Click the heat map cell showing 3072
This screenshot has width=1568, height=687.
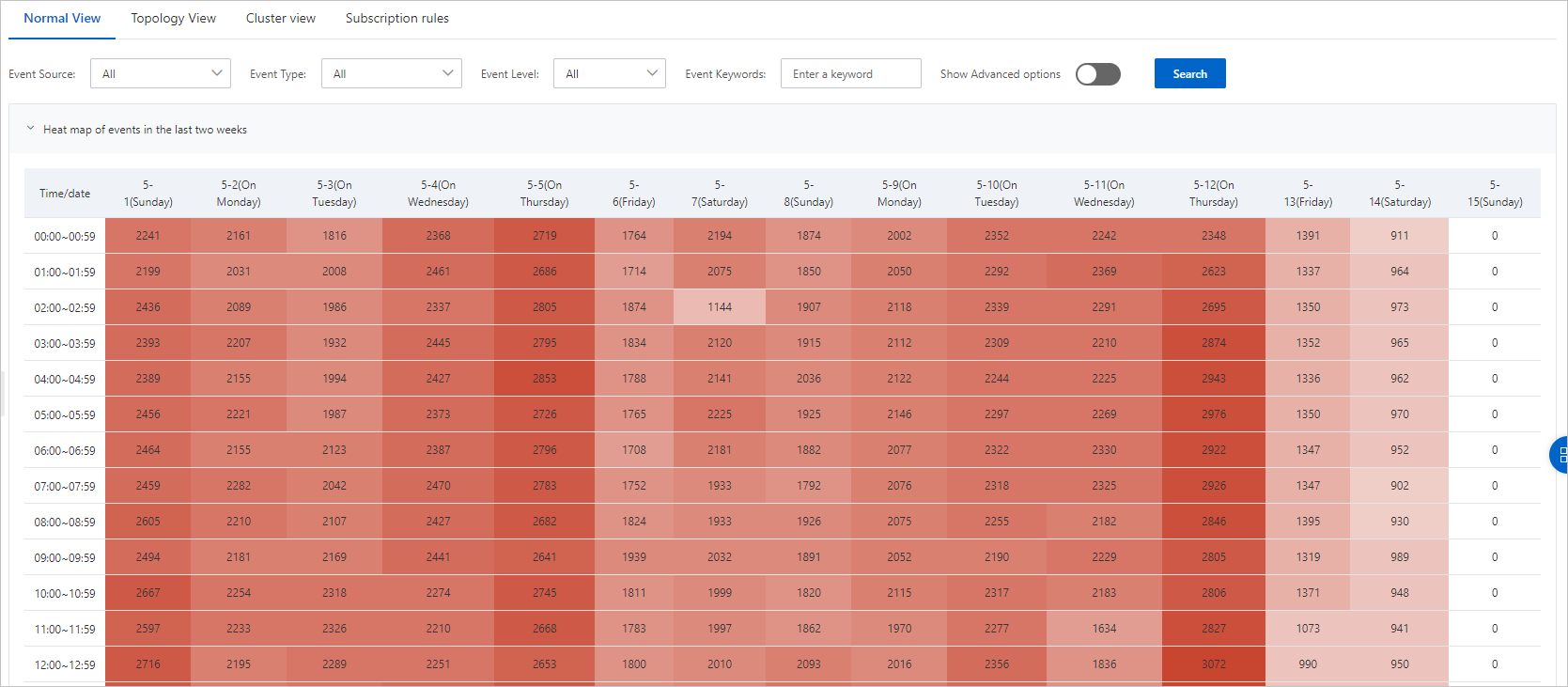point(1214,664)
